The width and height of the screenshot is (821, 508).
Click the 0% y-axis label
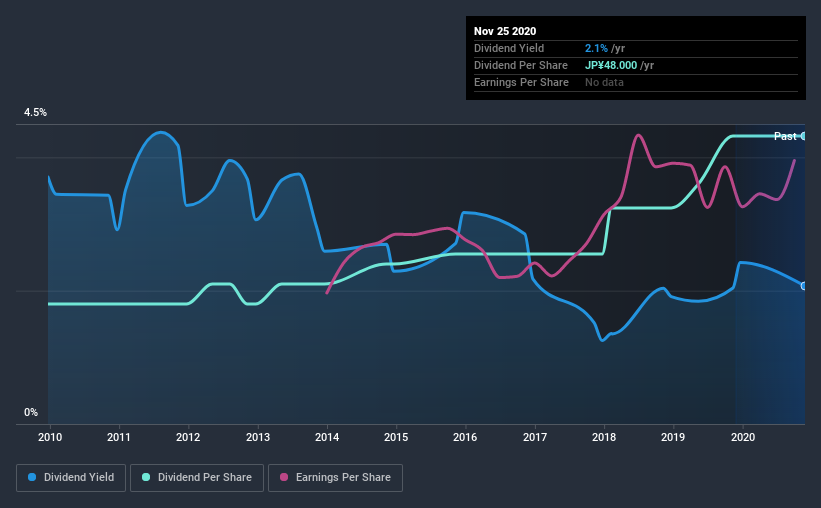click(x=31, y=413)
